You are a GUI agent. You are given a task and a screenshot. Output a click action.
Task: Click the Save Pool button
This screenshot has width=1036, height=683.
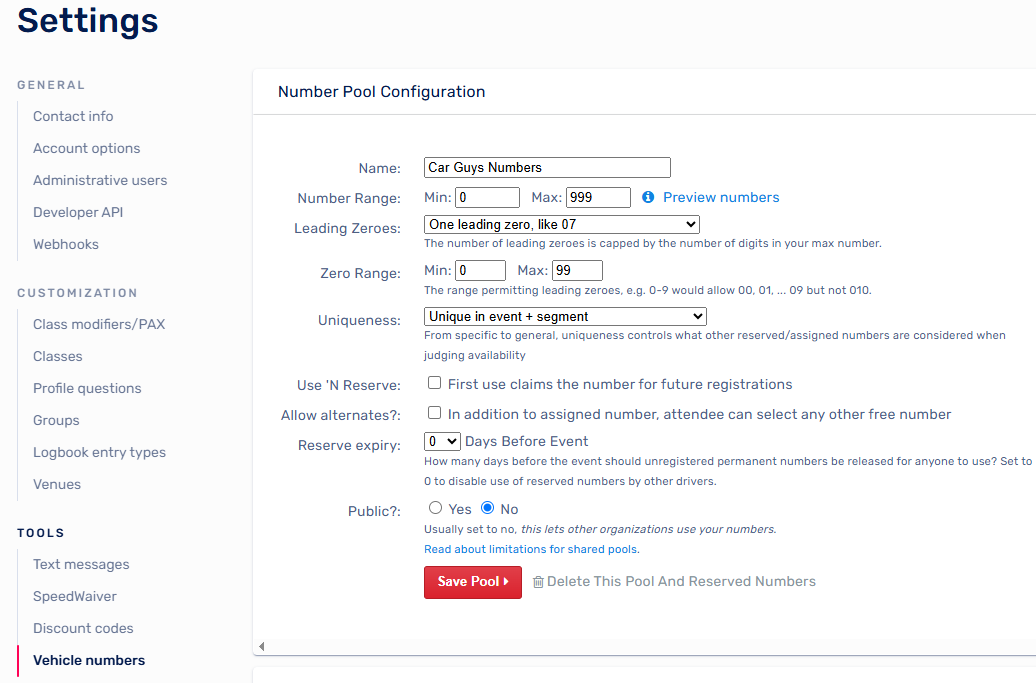point(473,582)
